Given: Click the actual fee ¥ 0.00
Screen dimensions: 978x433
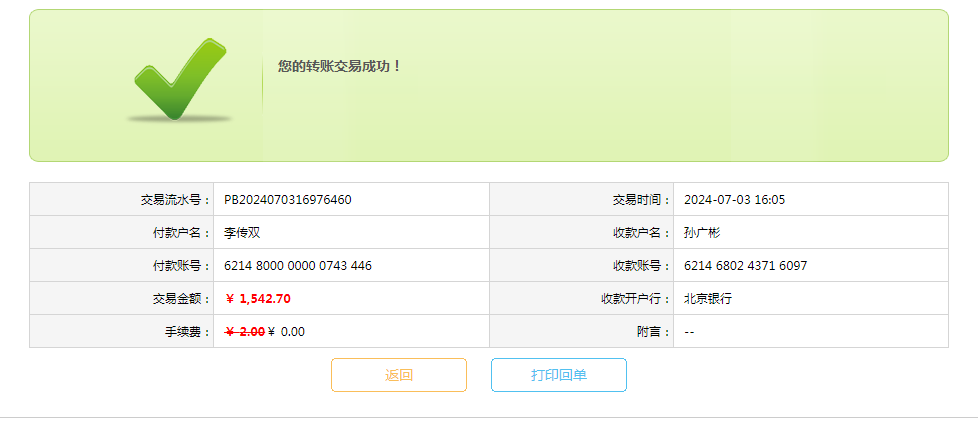Looking at the screenshot, I should click(x=286, y=331).
